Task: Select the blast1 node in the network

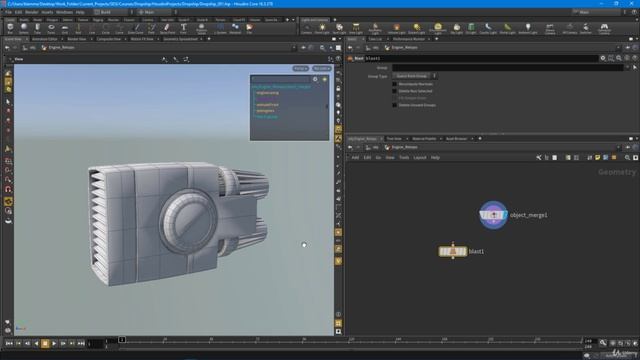Action: coord(453,251)
